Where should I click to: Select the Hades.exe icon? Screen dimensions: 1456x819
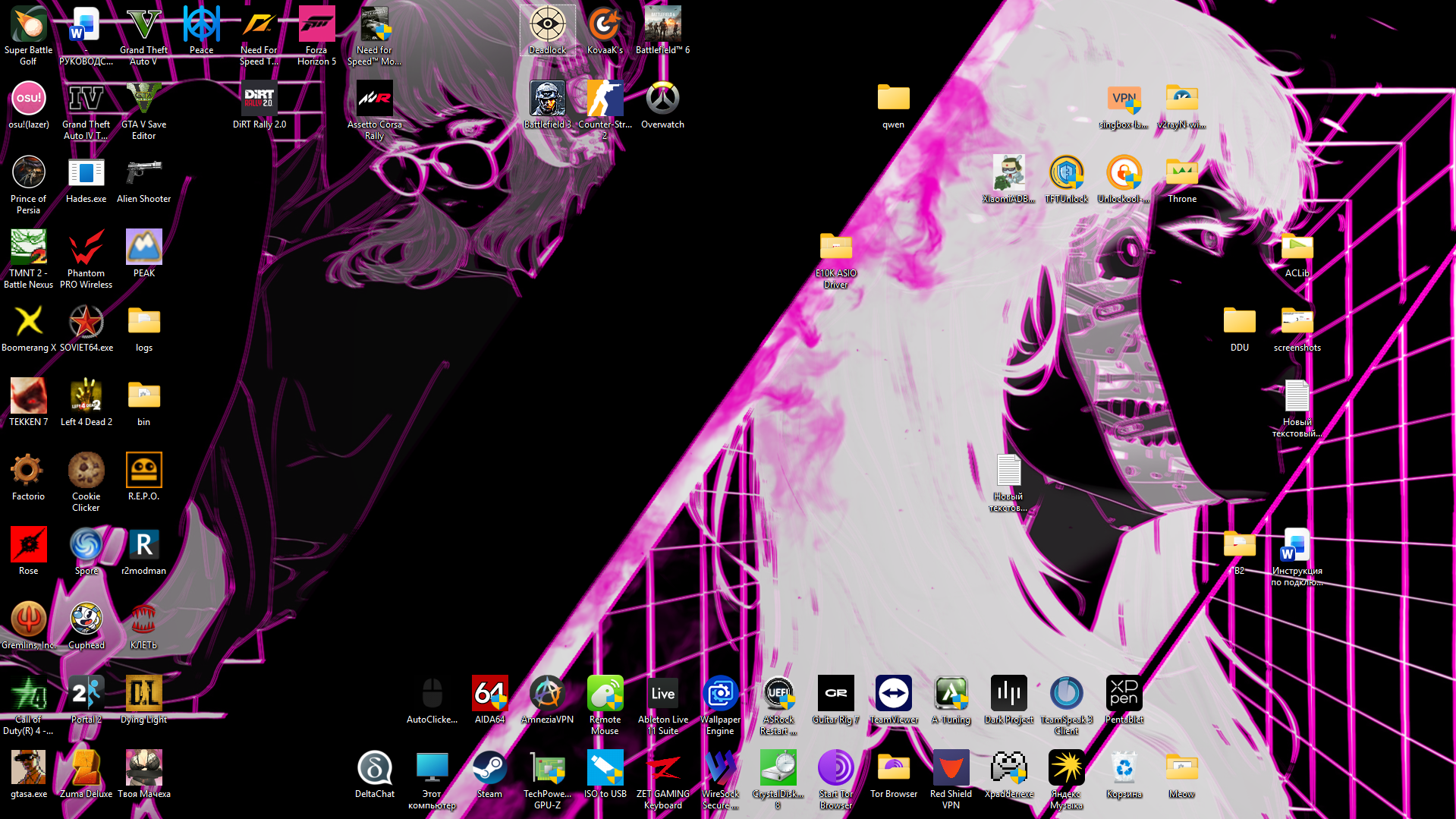pyautogui.click(x=86, y=179)
